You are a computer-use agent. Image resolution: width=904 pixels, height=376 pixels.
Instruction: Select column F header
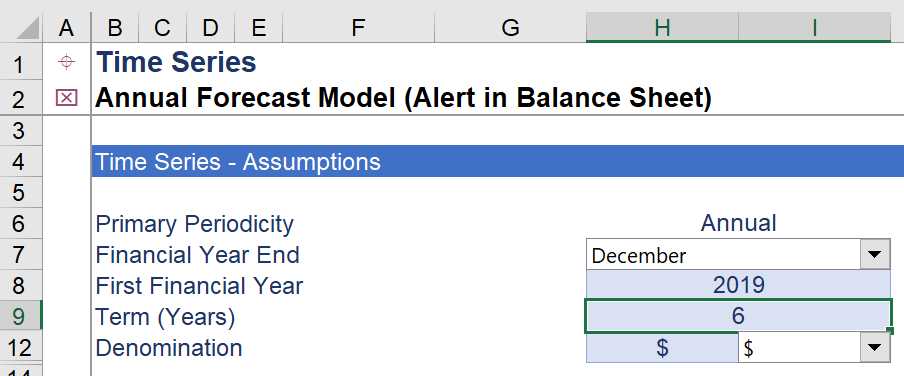pos(358,28)
